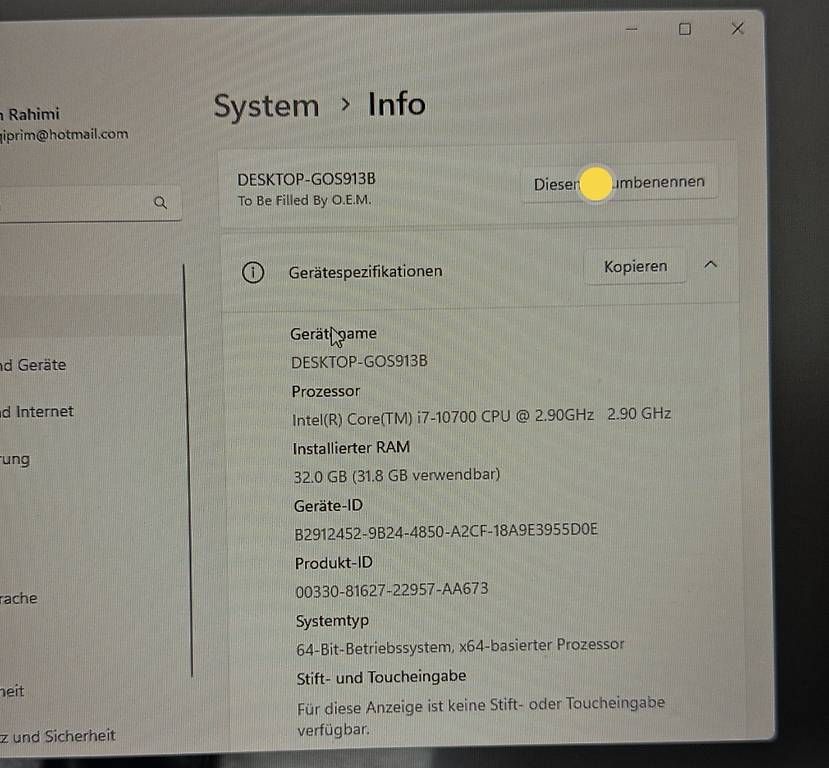Select the Installierter RAM label
The image size is (829, 768).
pyautogui.click(x=351, y=448)
